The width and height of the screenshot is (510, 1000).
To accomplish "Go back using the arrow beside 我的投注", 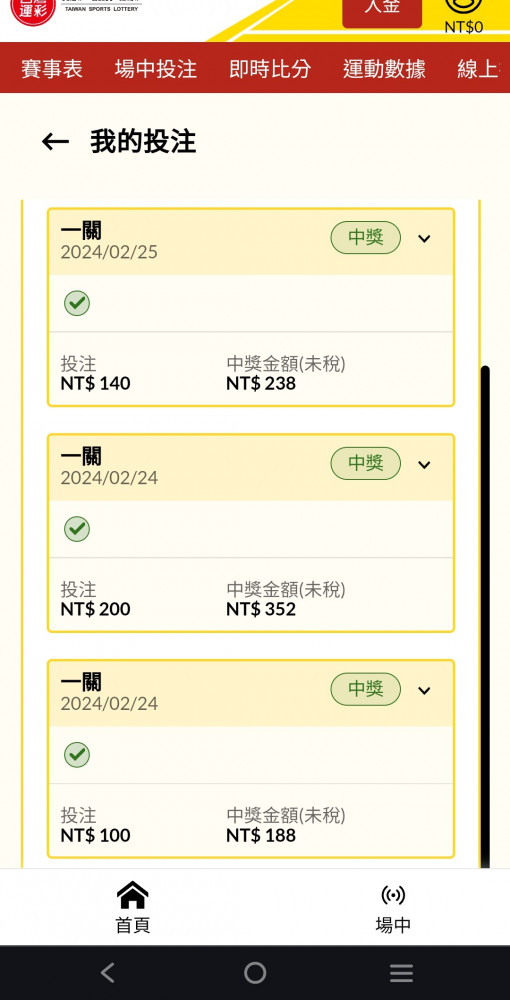I will [x=55, y=142].
